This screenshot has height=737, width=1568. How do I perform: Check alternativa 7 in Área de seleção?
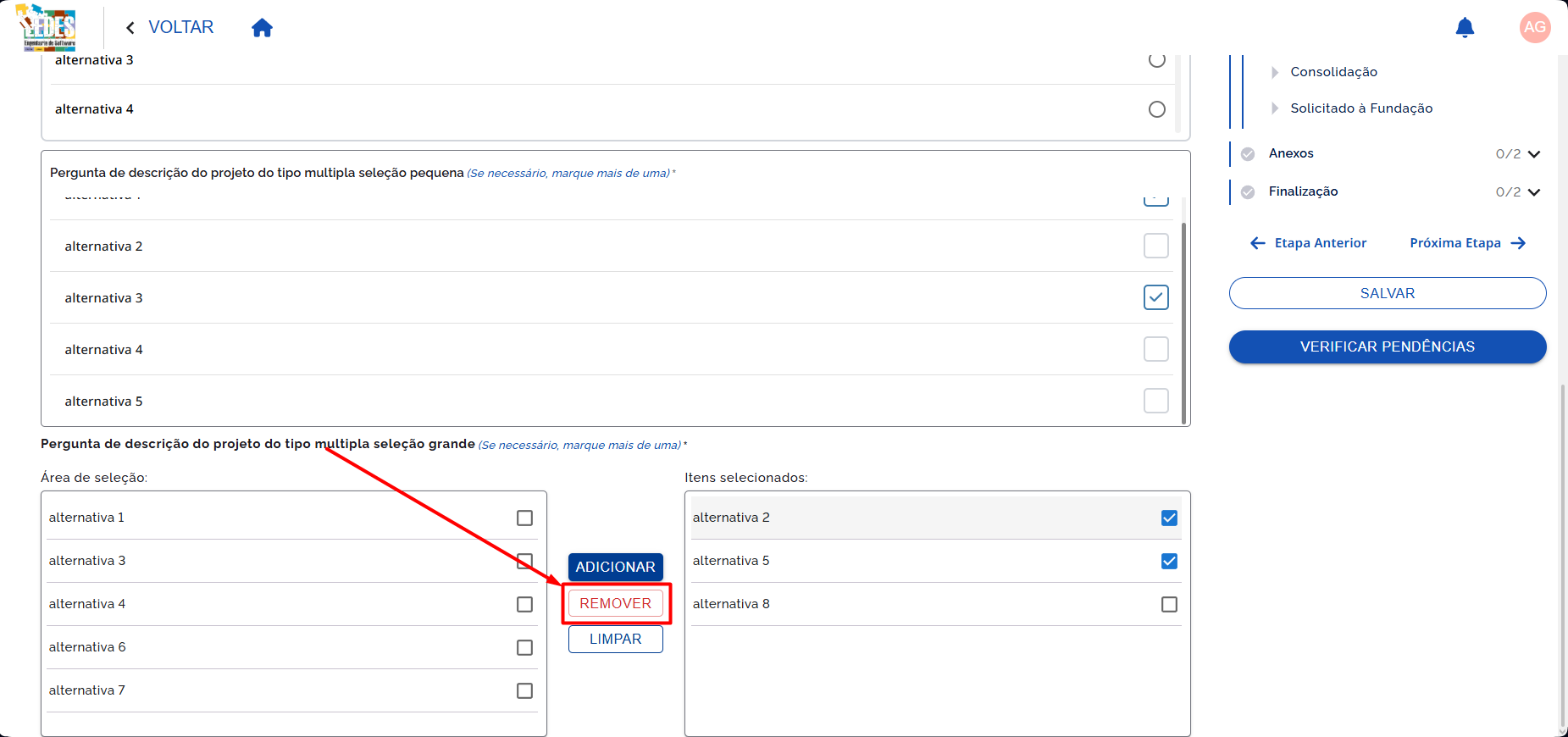[525, 690]
